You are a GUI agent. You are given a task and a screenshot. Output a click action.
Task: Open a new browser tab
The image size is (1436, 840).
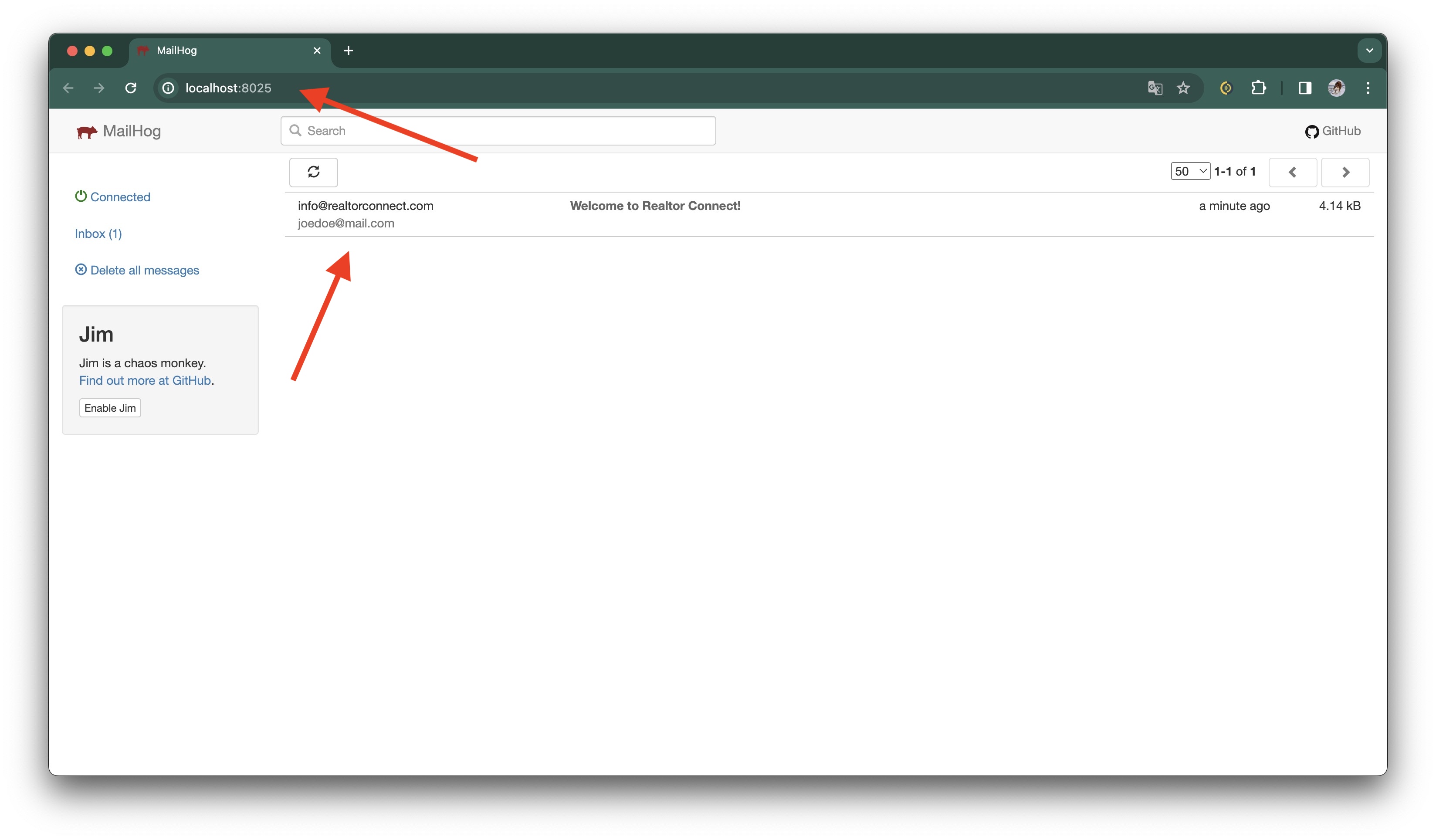[x=348, y=51]
